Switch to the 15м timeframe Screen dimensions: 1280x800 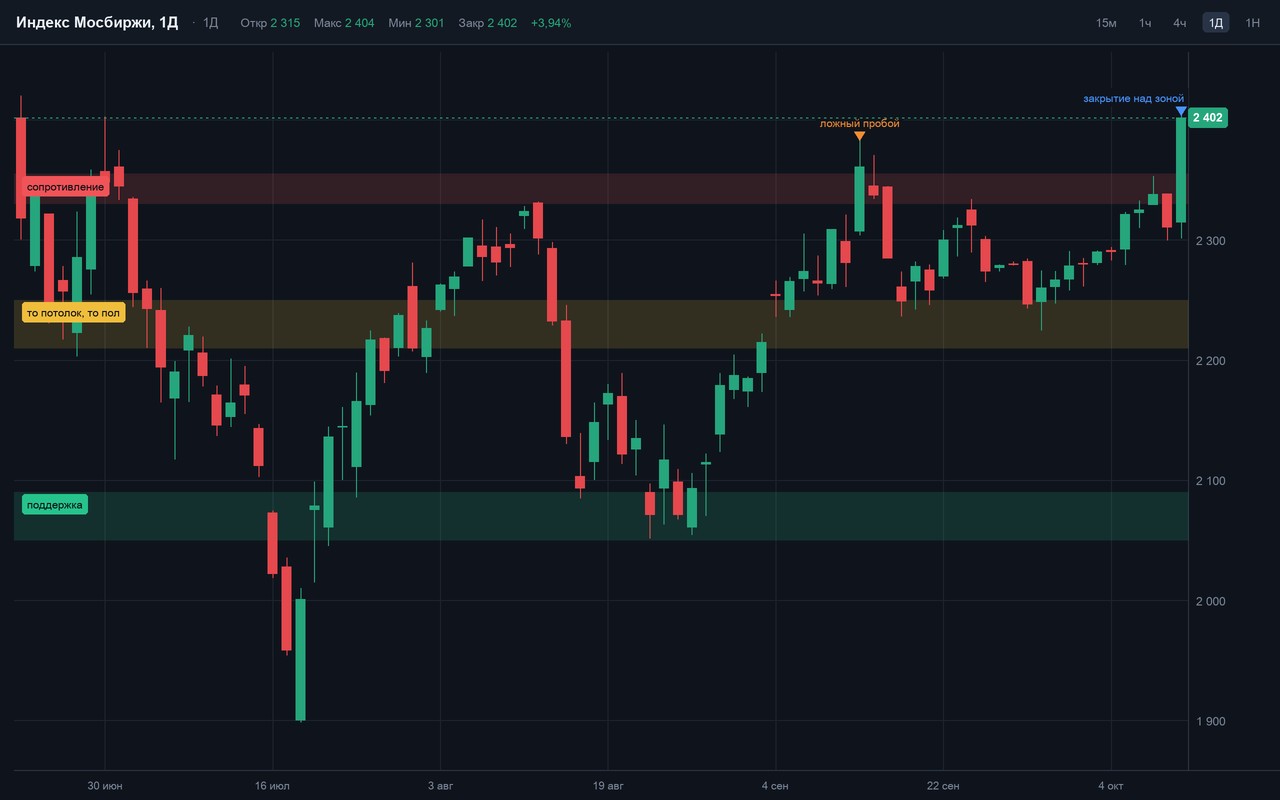click(1106, 22)
